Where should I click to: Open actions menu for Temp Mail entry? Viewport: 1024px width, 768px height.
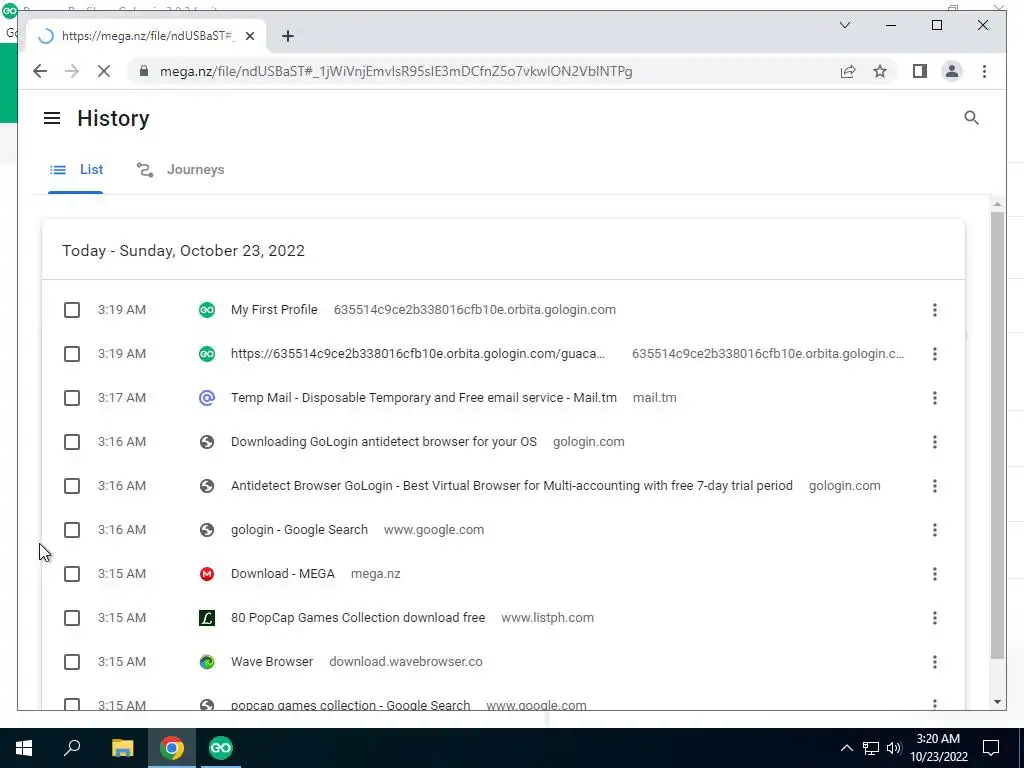[935, 398]
